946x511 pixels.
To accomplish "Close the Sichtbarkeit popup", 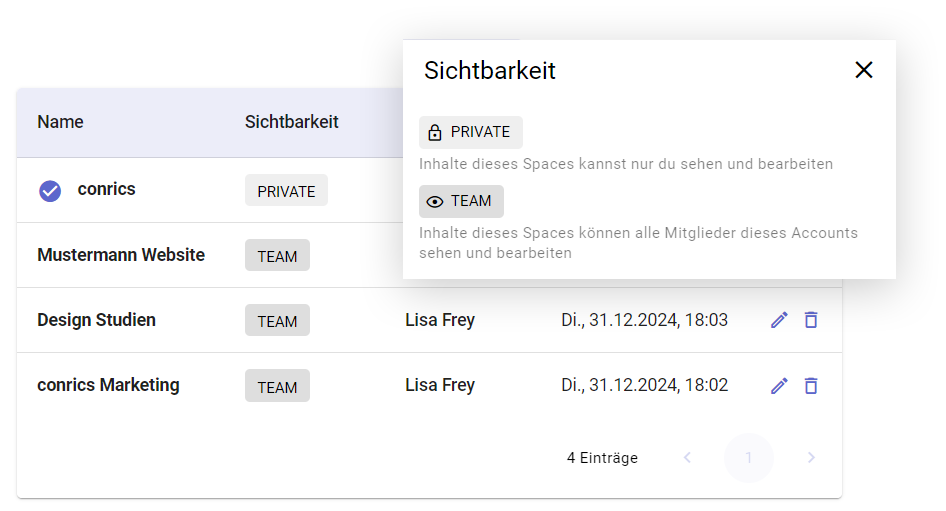I will click(x=864, y=70).
